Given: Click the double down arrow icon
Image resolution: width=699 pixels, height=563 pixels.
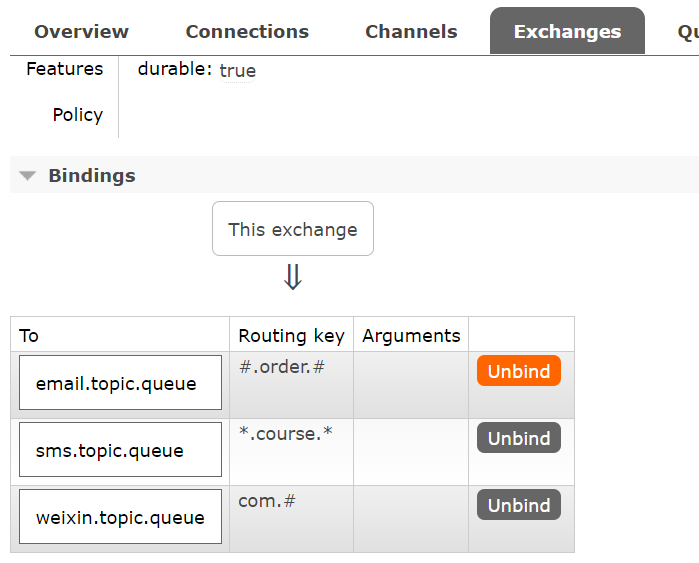Looking at the screenshot, I should pyautogui.click(x=292, y=276).
